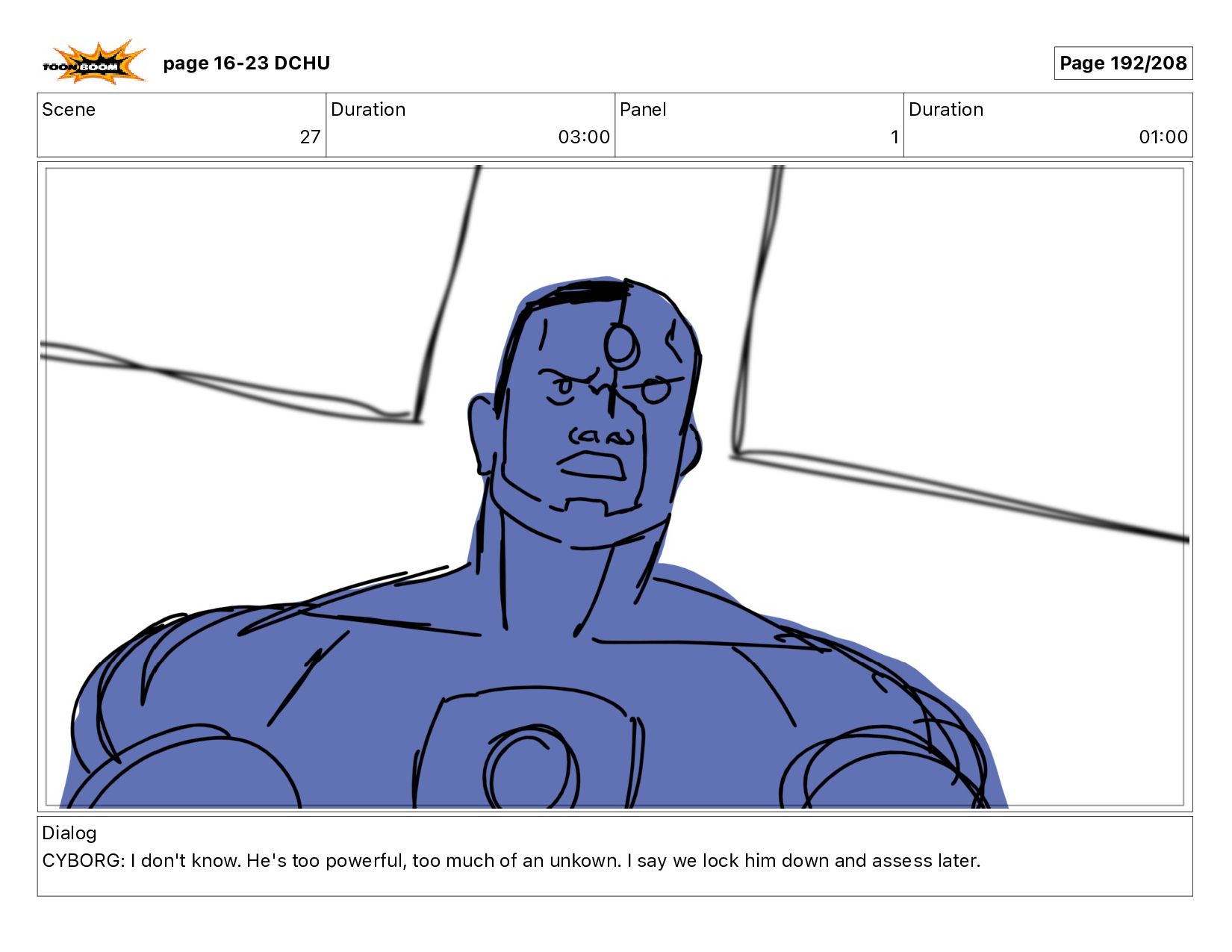Select the Cyborg storyboard panel drawing

tap(615, 487)
